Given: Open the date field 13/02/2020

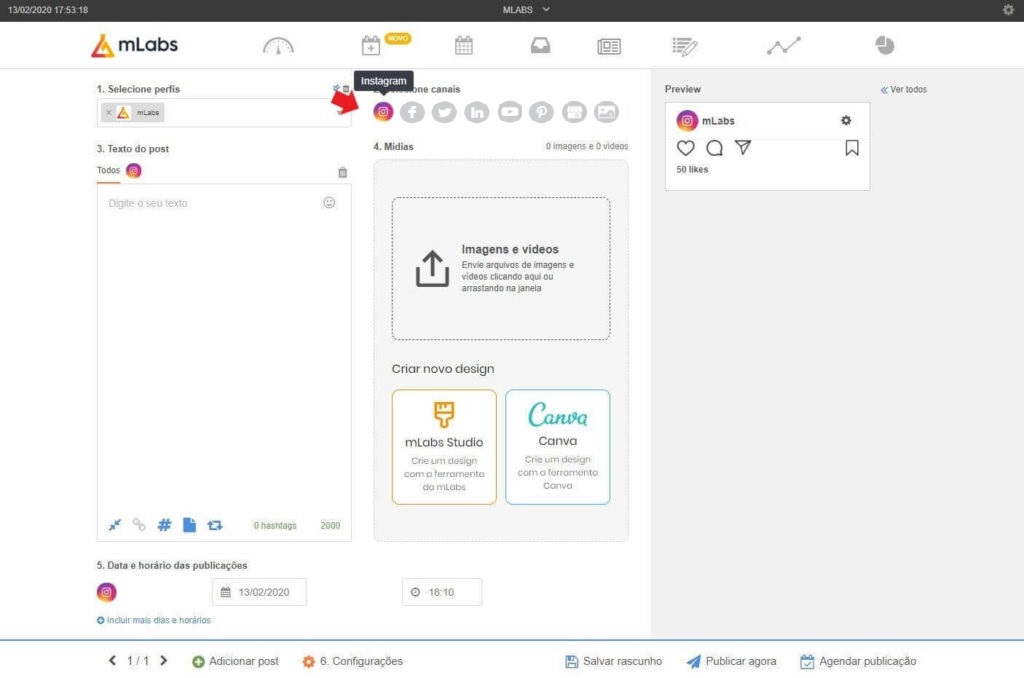Looking at the screenshot, I should [259, 592].
